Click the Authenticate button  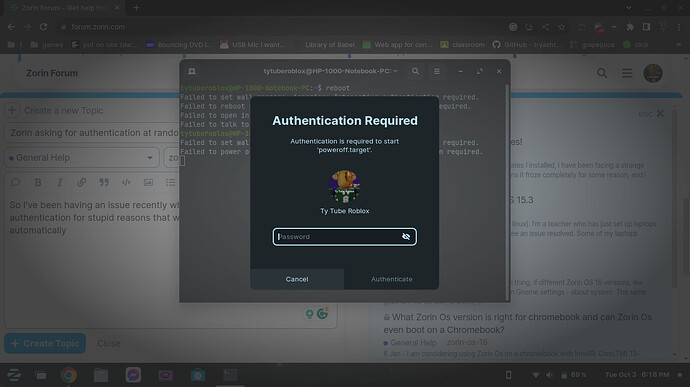point(392,279)
